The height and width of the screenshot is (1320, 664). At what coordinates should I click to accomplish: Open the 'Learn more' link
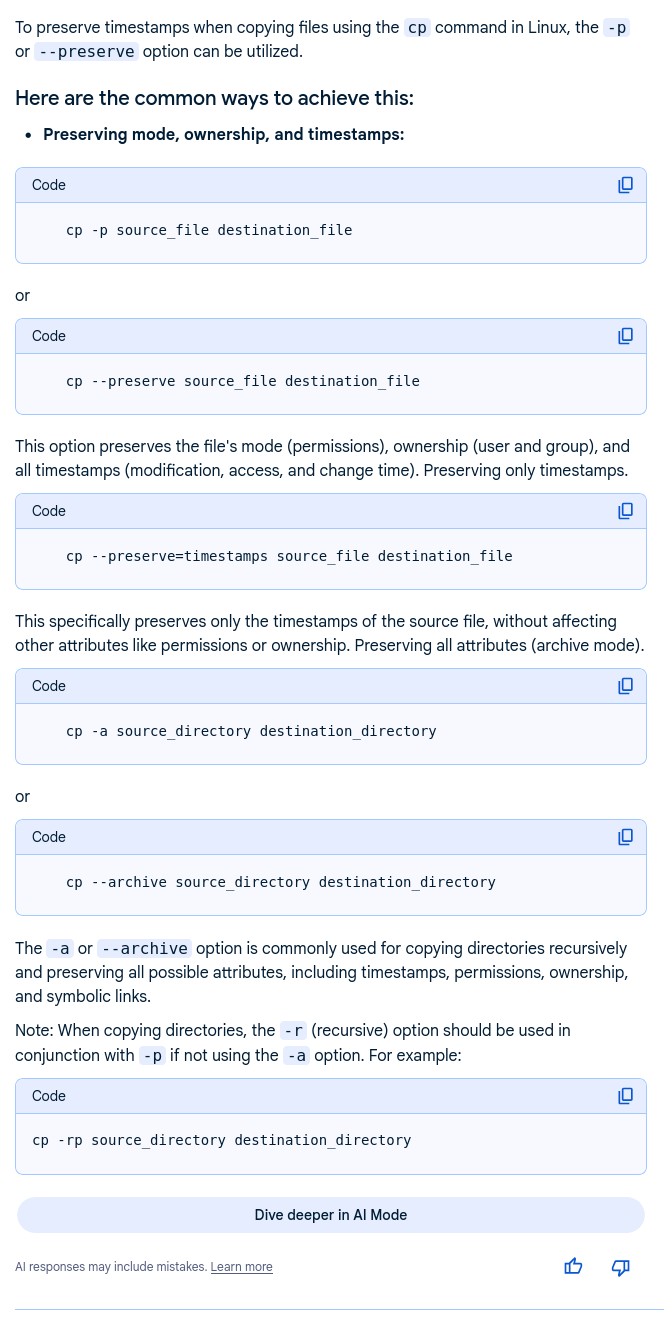pyautogui.click(x=241, y=1267)
